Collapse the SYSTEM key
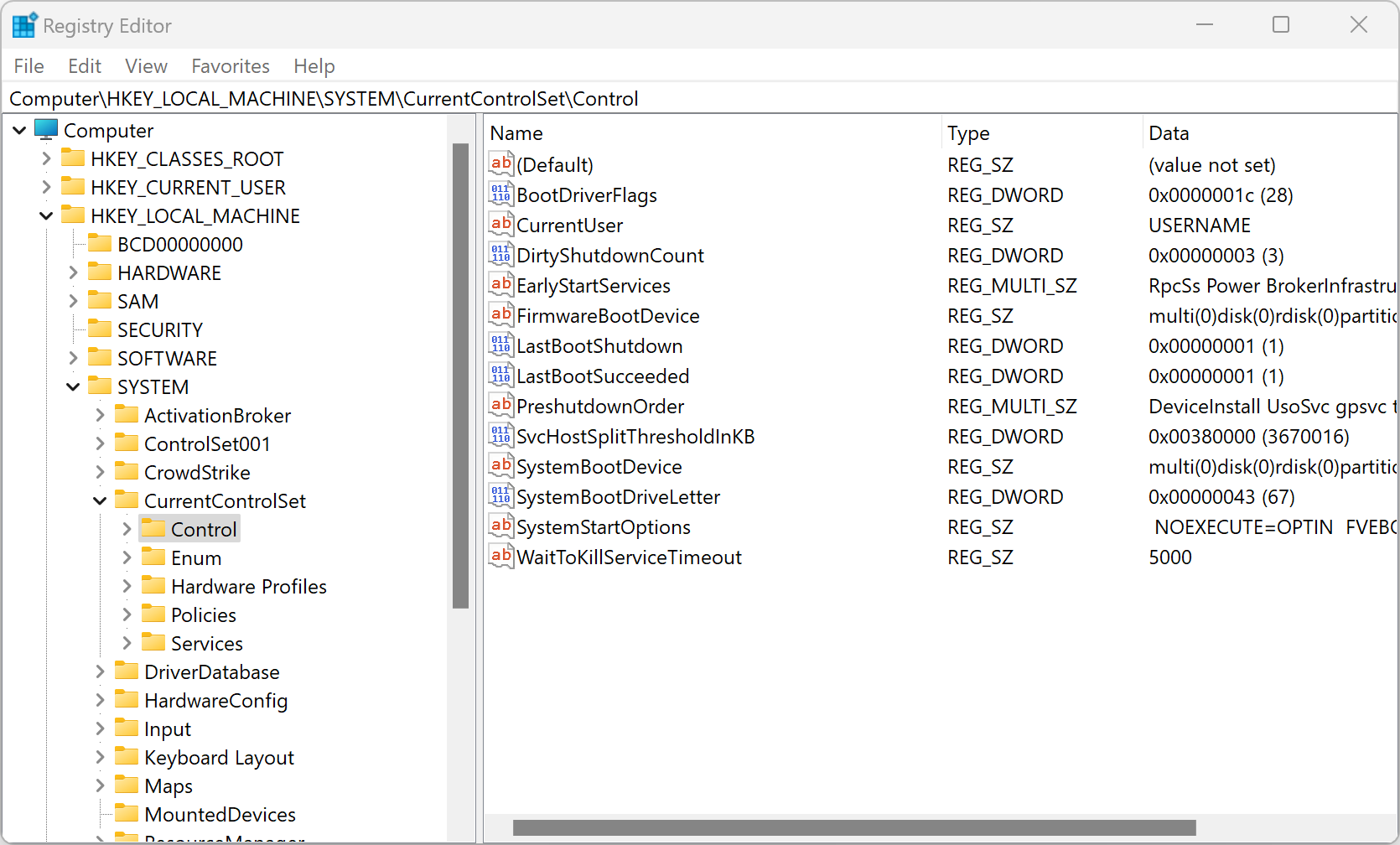The image size is (1400, 845). 73,386
